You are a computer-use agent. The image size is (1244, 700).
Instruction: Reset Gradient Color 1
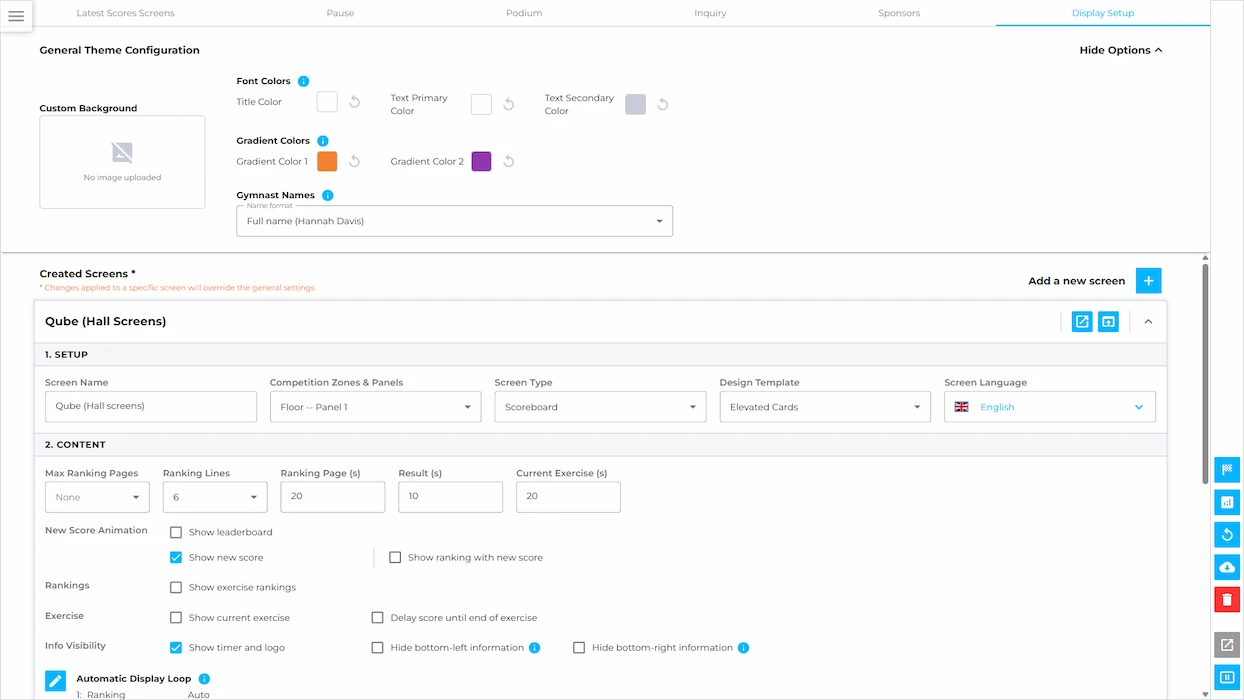click(355, 161)
